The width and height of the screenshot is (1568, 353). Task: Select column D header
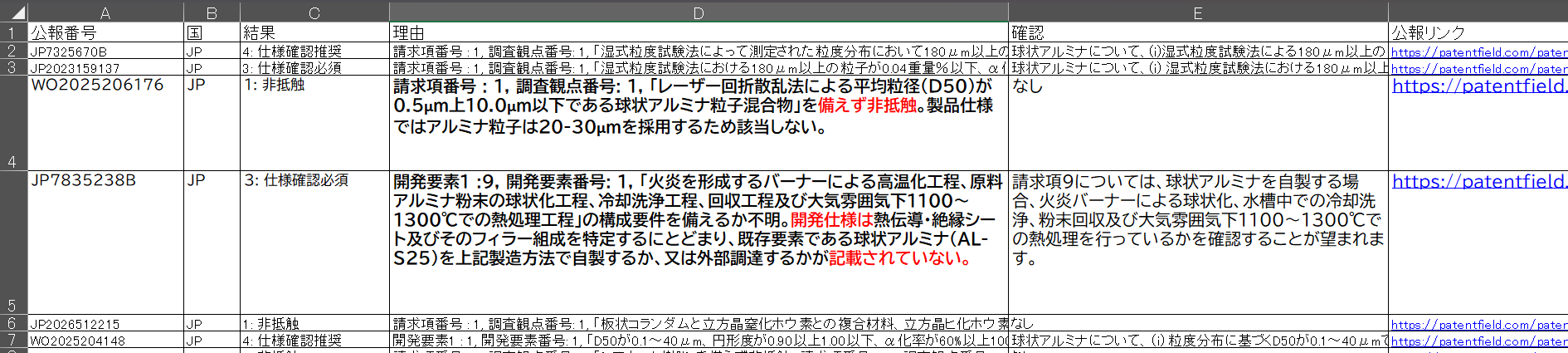click(x=699, y=12)
